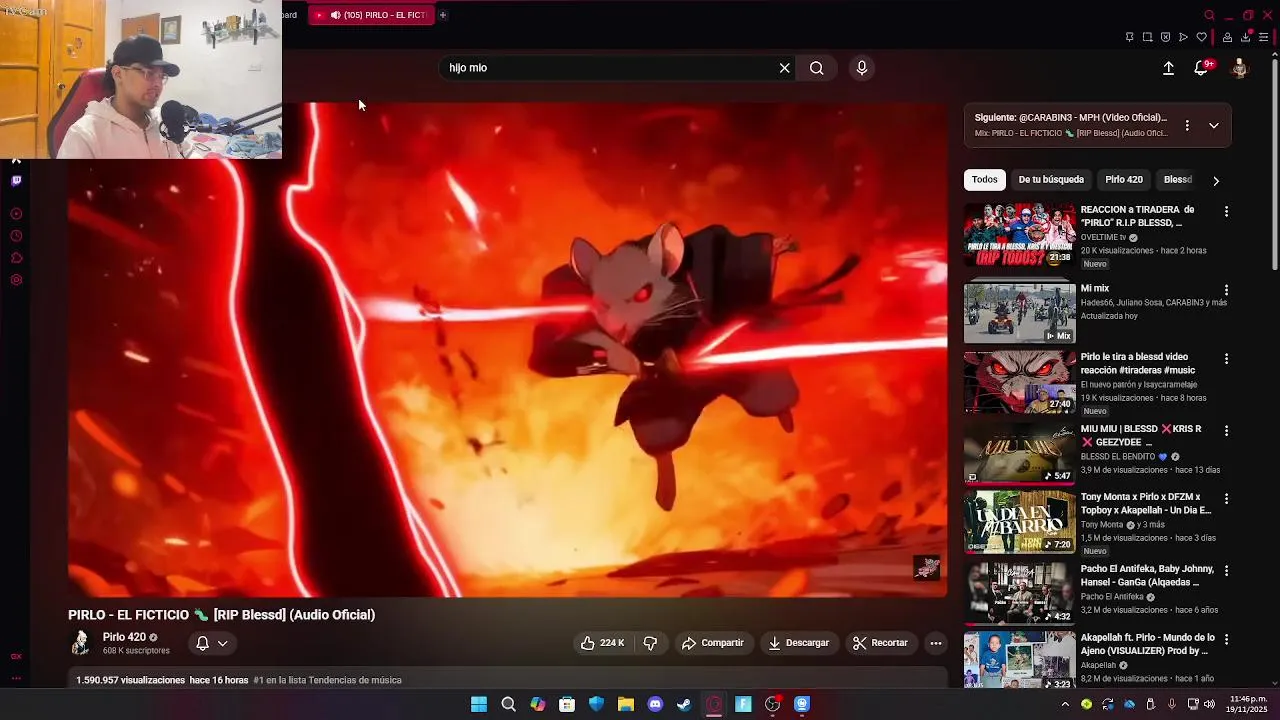The width and height of the screenshot is (1280, 720).
Task: Open ad blocker shield icon
Action: coord(1165,37)
